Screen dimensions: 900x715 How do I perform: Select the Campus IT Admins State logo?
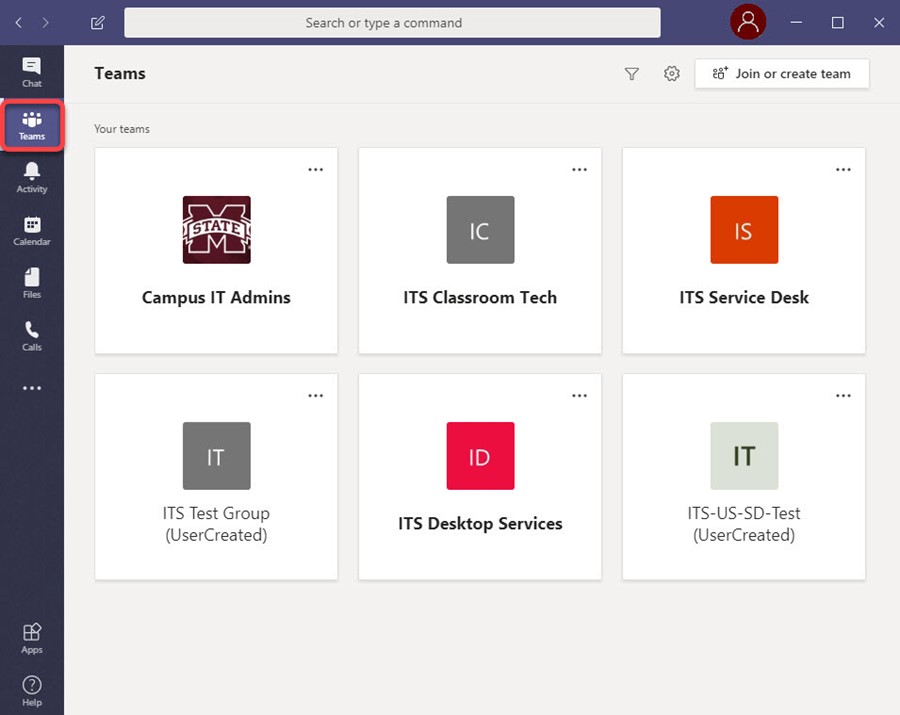tap(216, 230)
